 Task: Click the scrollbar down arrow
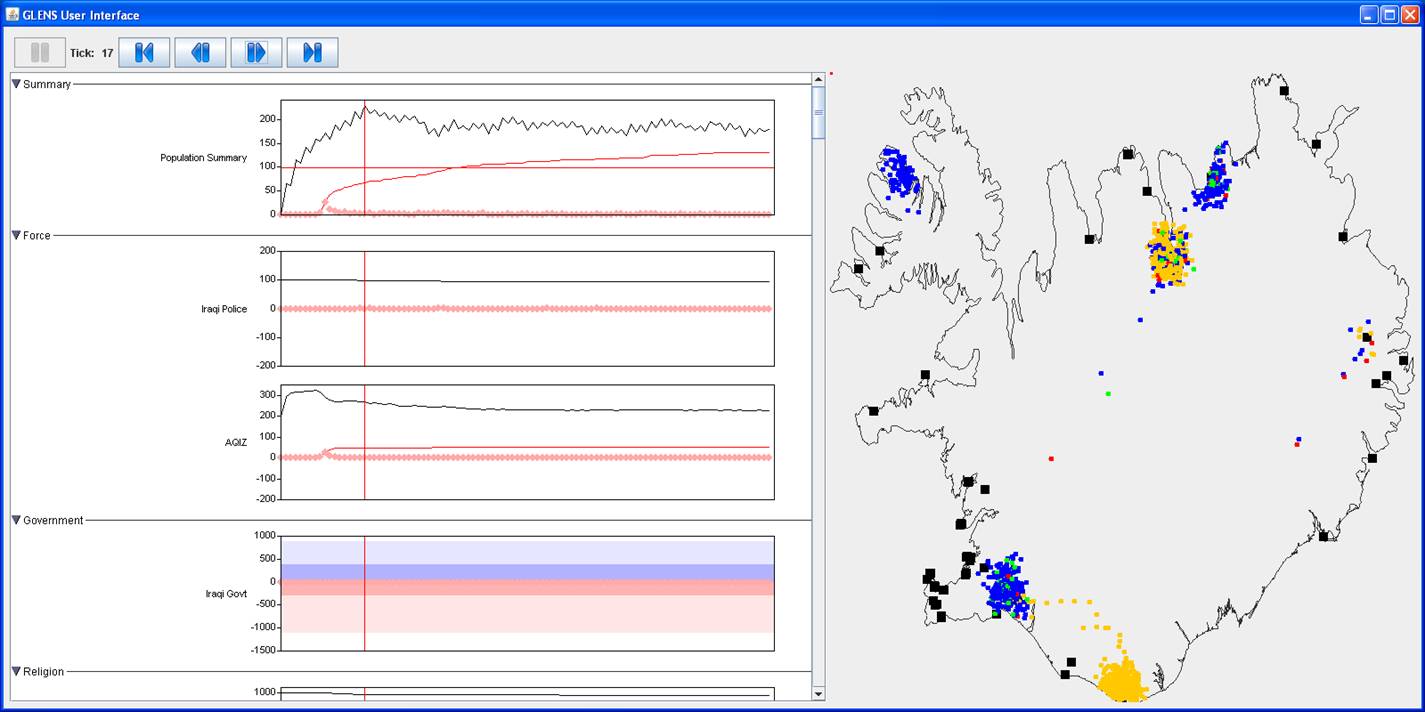pyautogui.click(x=818, y=694)
